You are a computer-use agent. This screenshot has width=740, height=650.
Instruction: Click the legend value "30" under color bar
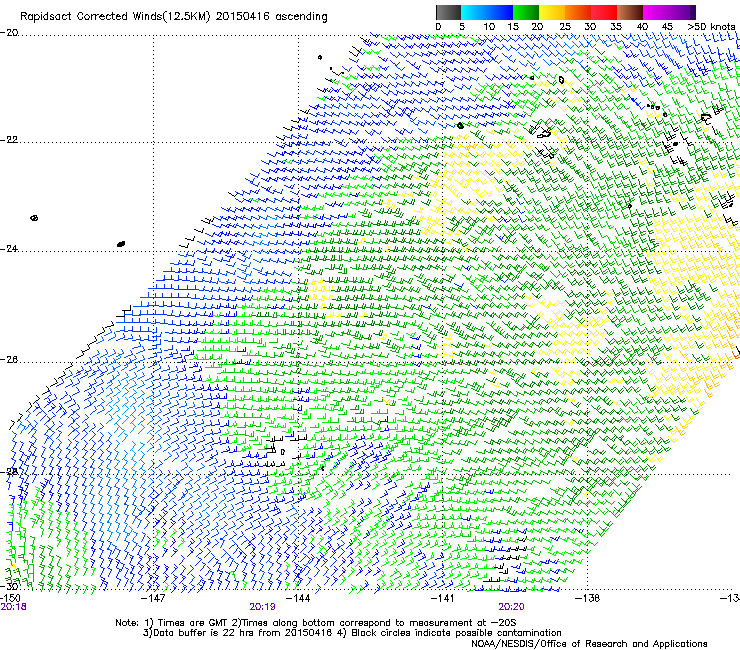[x=590, y=27]
